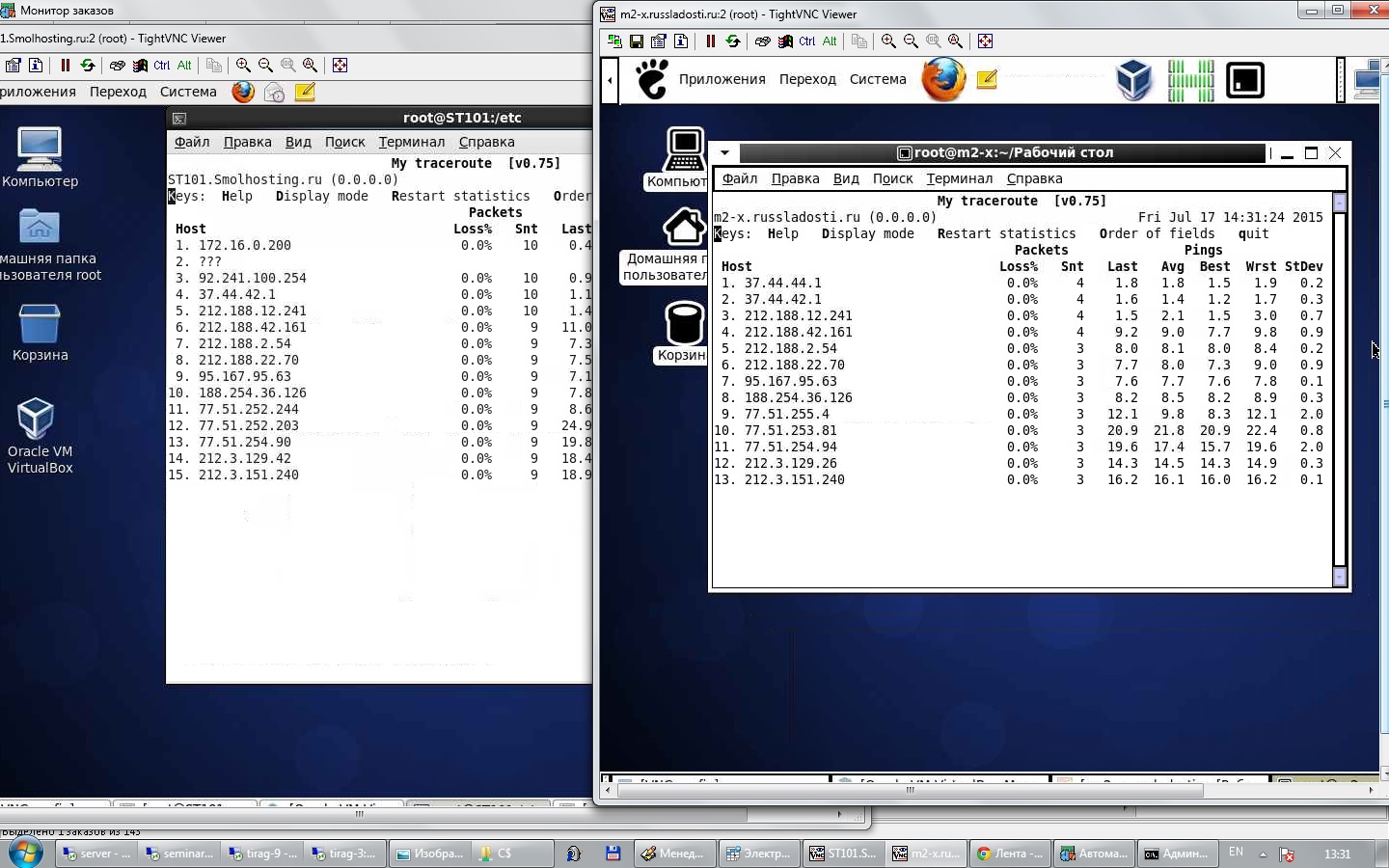Open the mail icon on ST101 panel
Screen dimensions: 1389x868
pos(274,93)
